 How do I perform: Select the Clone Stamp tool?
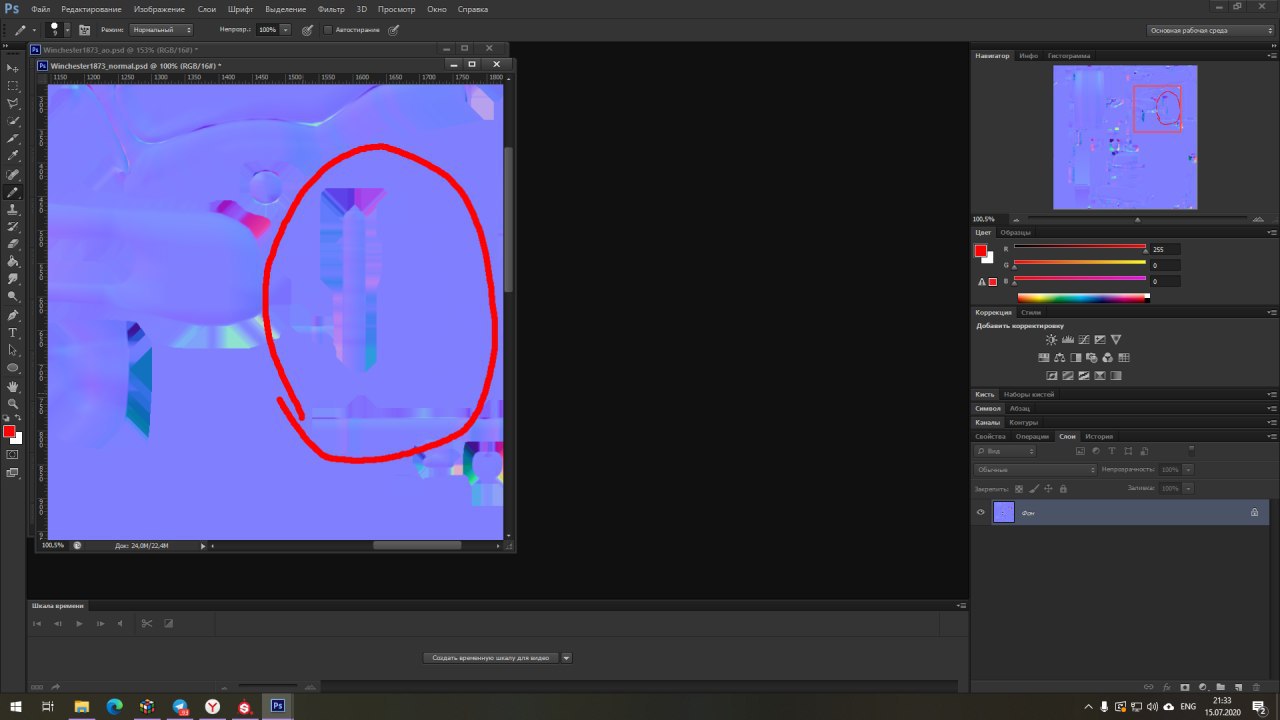(x=13, y=209)
